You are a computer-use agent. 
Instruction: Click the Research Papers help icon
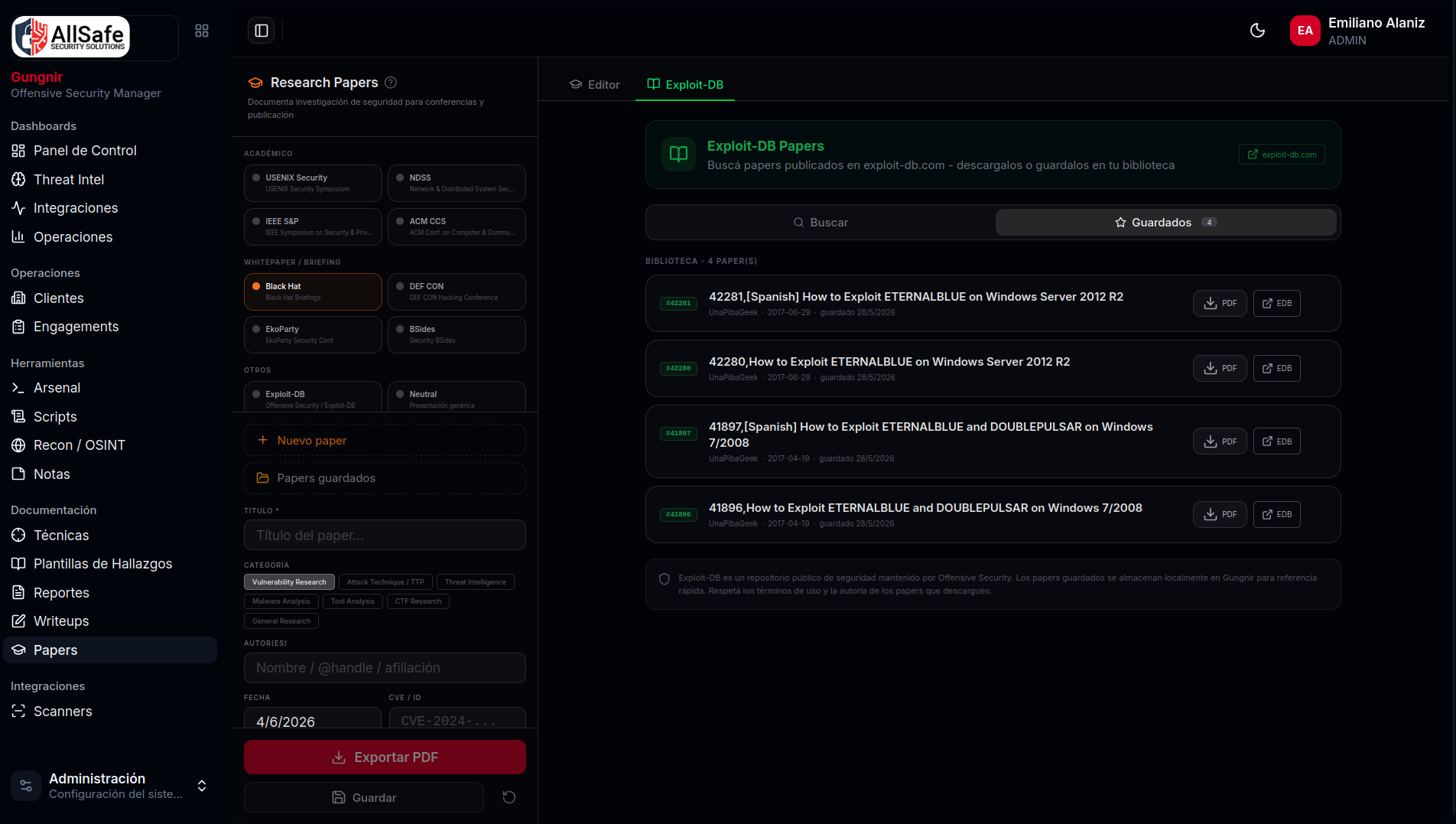click(x=391, y=83)
